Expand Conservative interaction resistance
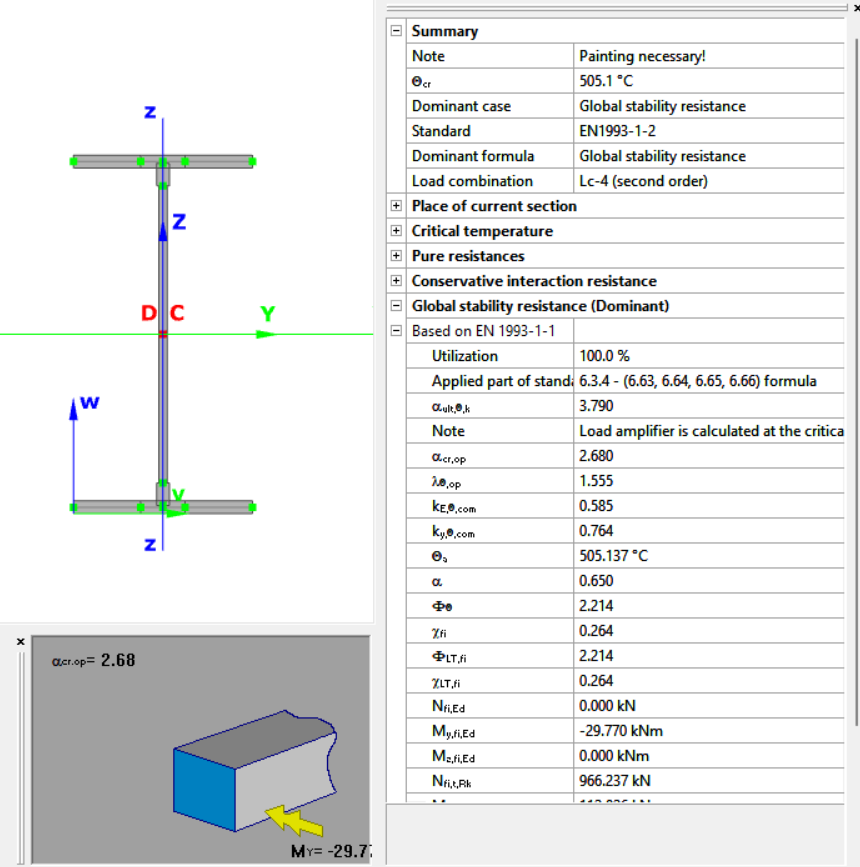The height and width of the screenshot is (867, 860). 397,281
